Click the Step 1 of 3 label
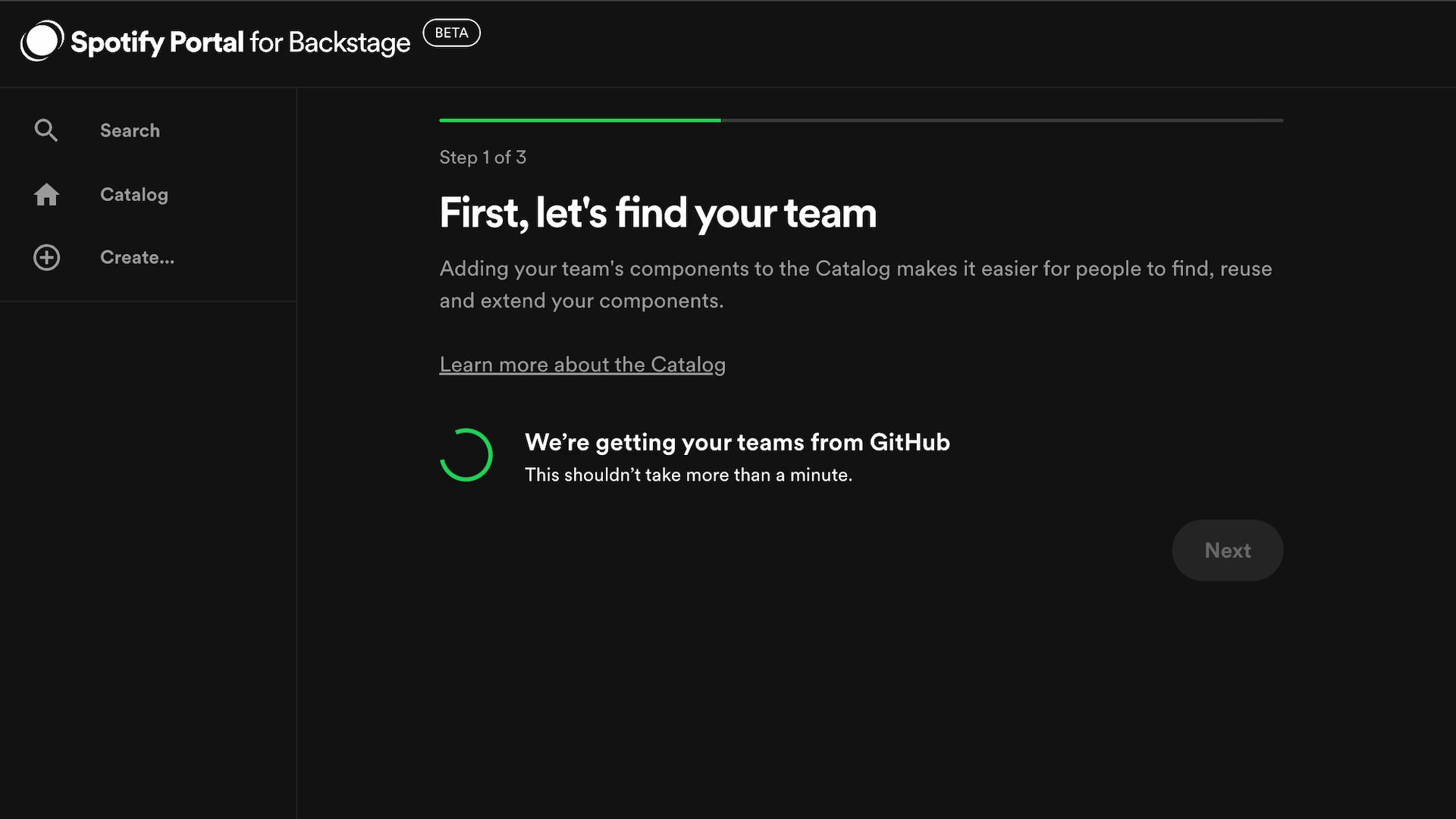This screenshot has height=819, width=1456. point(482,157)
